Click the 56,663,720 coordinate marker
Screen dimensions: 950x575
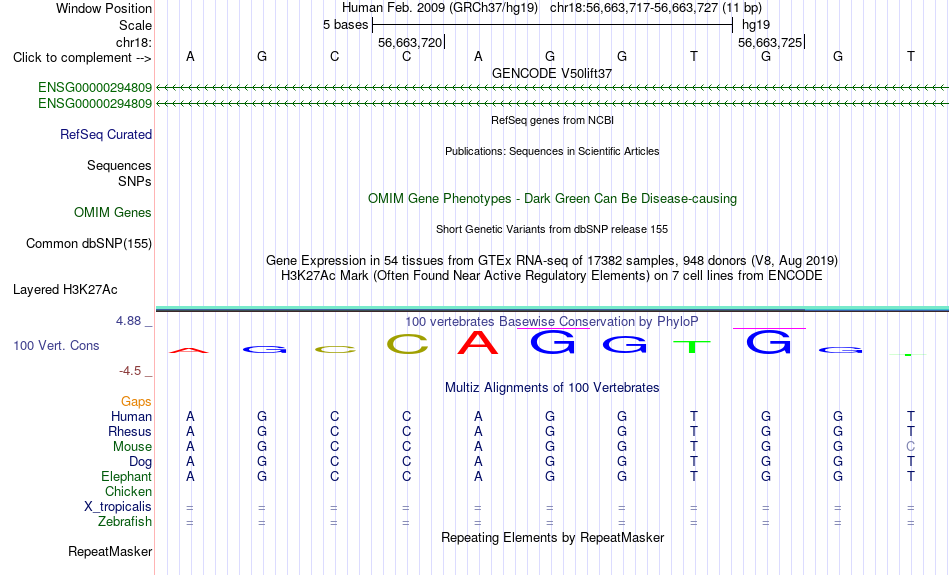(x=410, y=42)
